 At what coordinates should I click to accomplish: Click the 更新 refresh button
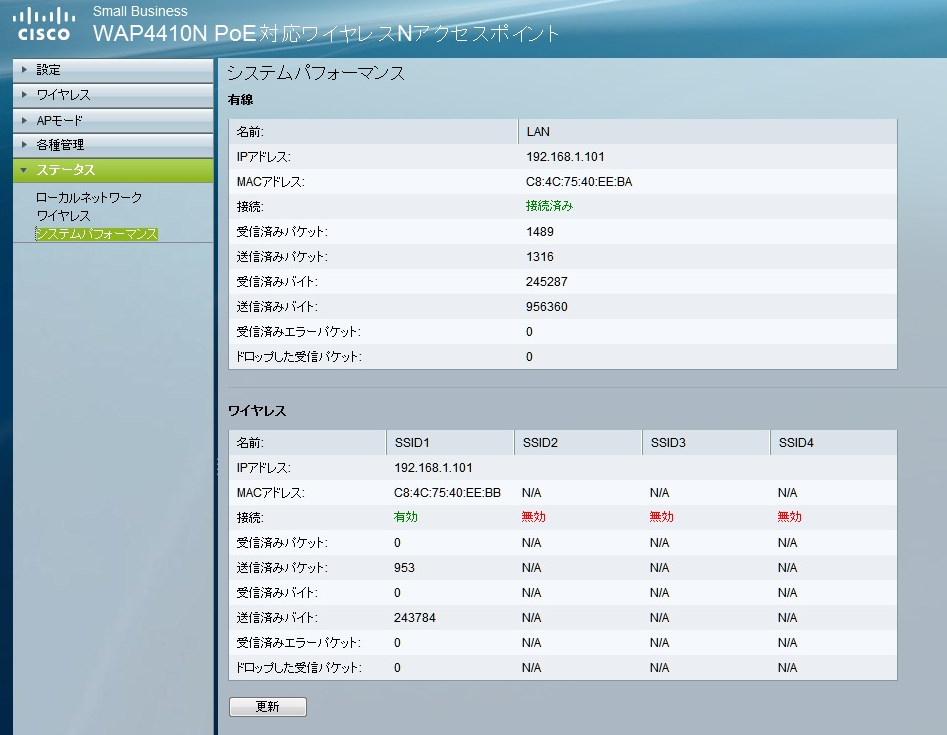tap(268, 707)
